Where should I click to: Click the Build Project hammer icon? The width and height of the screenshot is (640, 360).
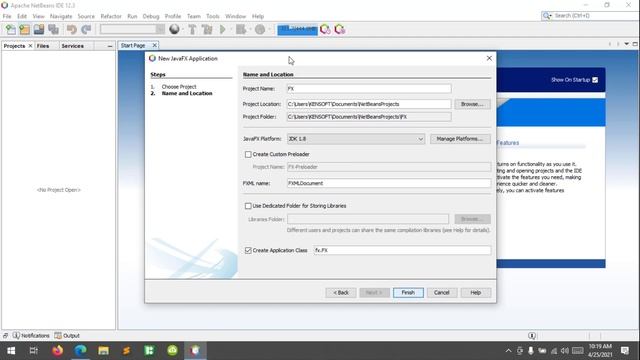pyautogui.click(x=192, y=29)
